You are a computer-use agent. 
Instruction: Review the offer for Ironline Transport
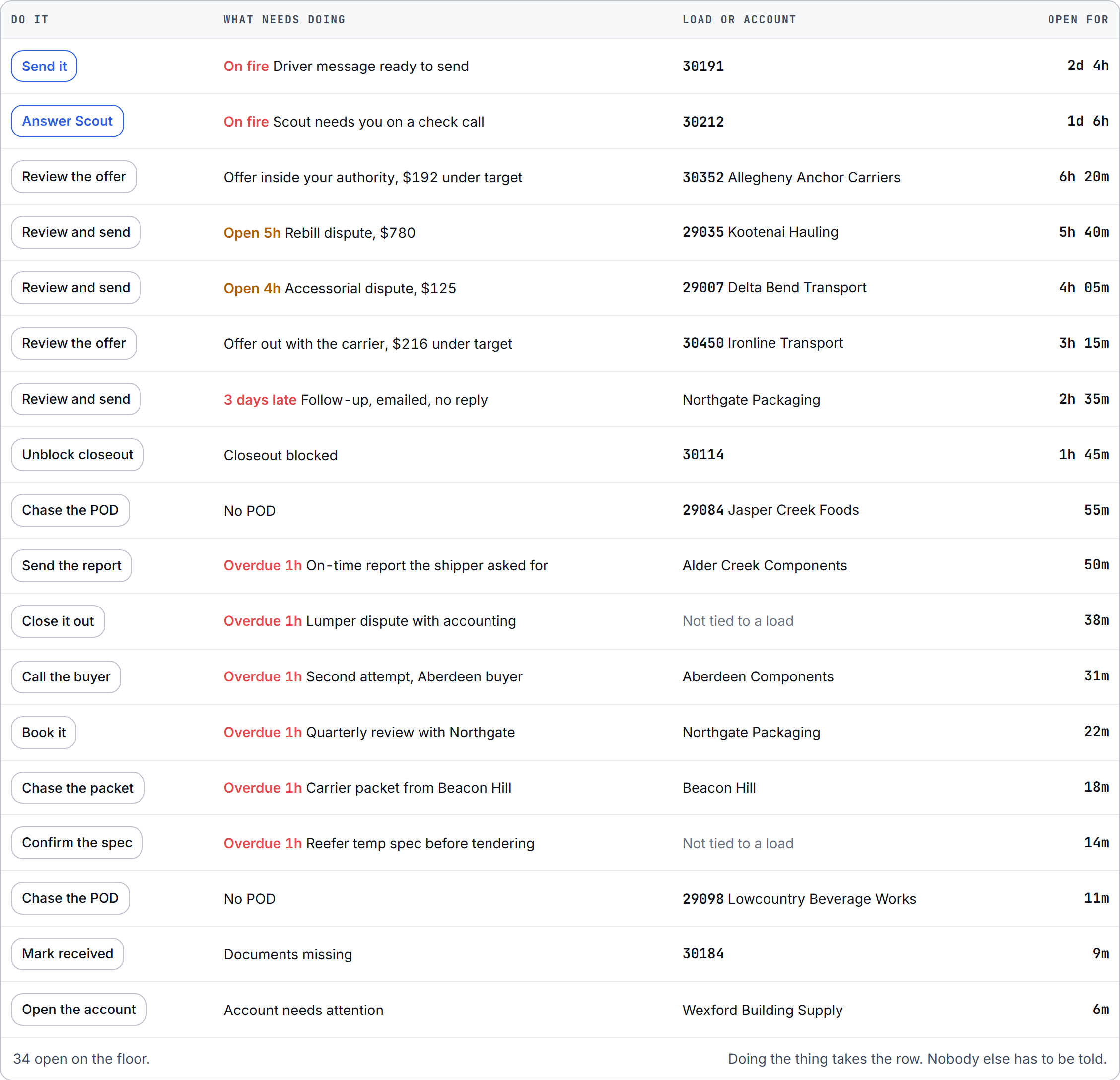73,343
